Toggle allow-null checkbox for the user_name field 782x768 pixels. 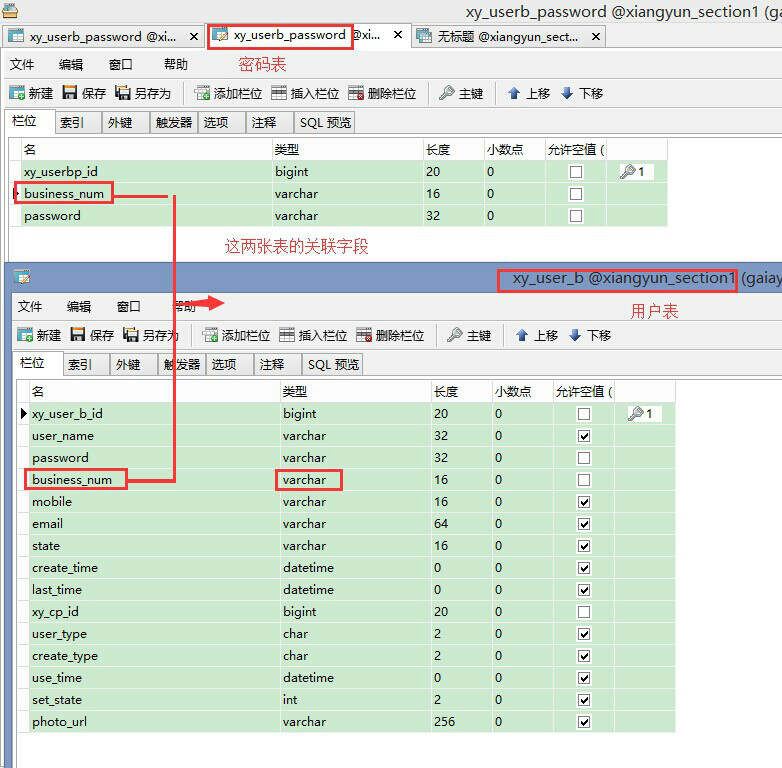pos(584,436)
